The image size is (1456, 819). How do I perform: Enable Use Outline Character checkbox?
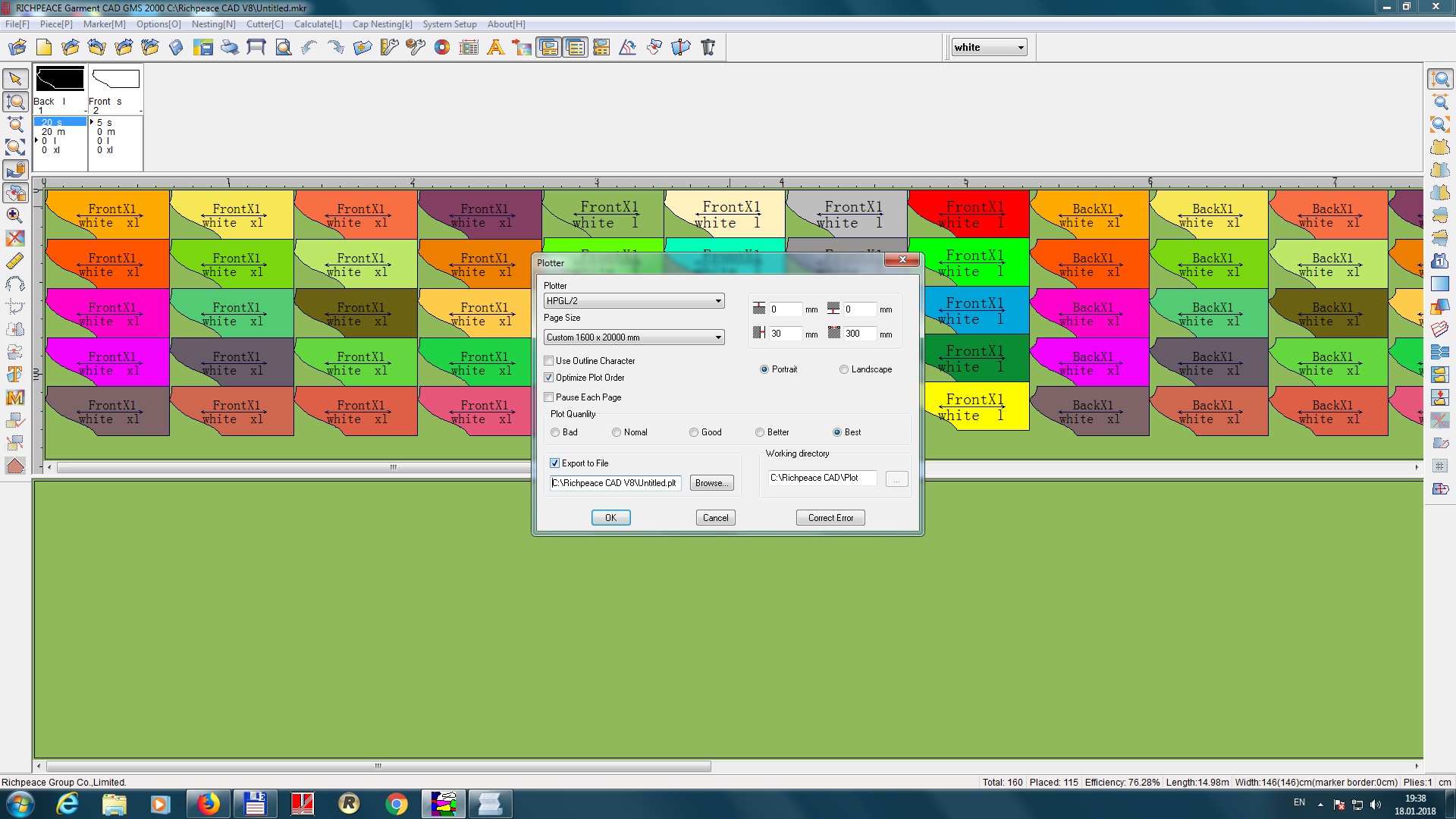pyautogui.click(x=549, y=361)
